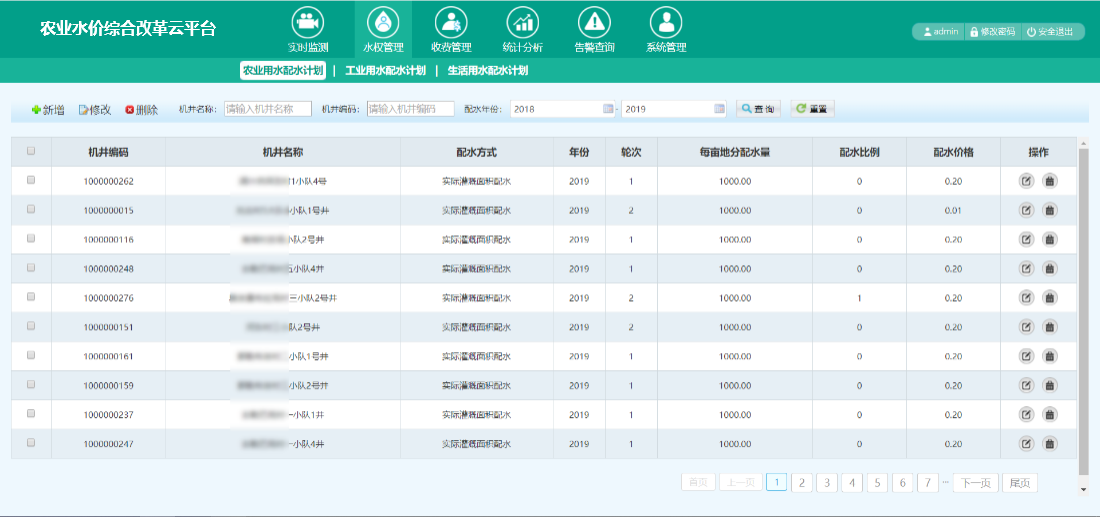This screenshot has width=1100, height=517.
Task: Click edit icon for well 1000000276
Action: (x=1026, y=298)
